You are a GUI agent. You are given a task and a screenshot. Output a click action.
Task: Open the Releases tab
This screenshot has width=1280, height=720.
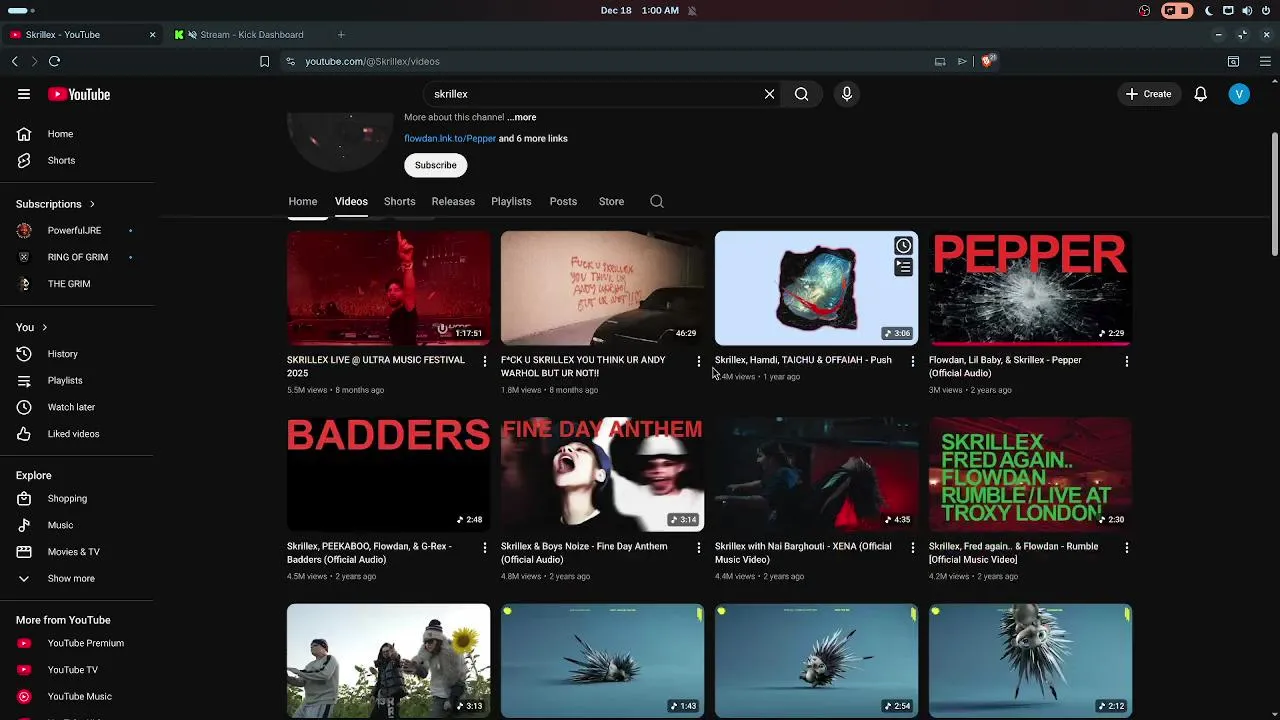point(453,201)
